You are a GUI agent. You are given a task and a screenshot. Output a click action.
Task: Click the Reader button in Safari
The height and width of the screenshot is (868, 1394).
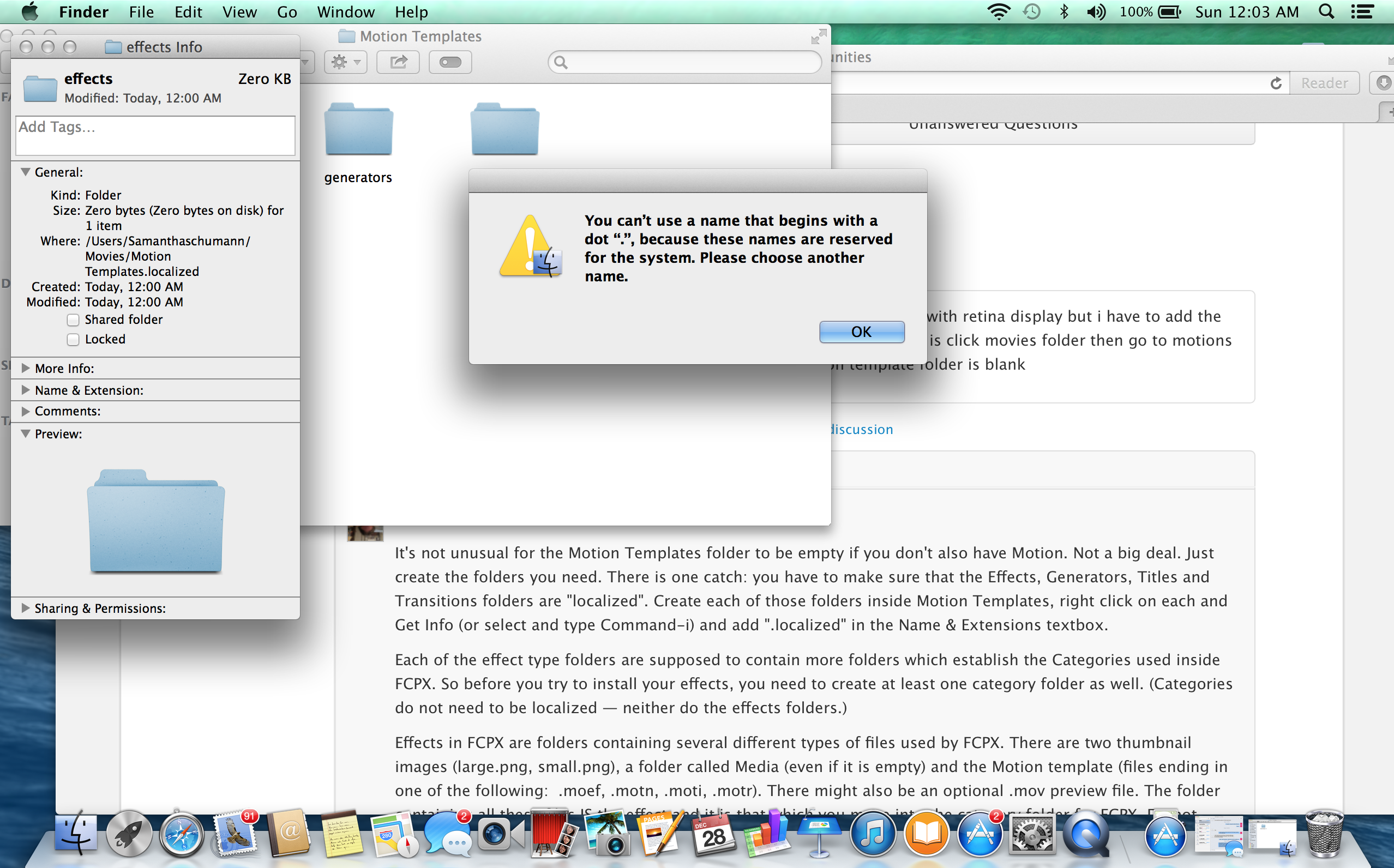pos(1324,84)
